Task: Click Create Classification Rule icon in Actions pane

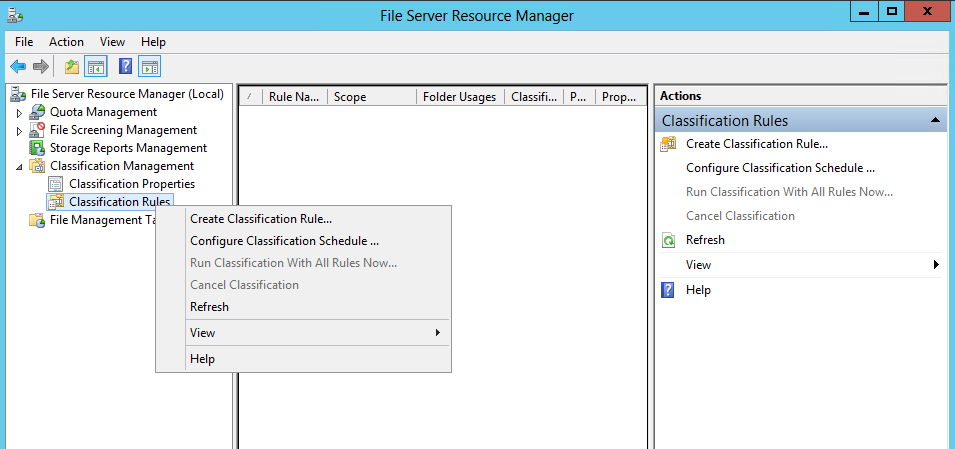Action: (669, 144)
